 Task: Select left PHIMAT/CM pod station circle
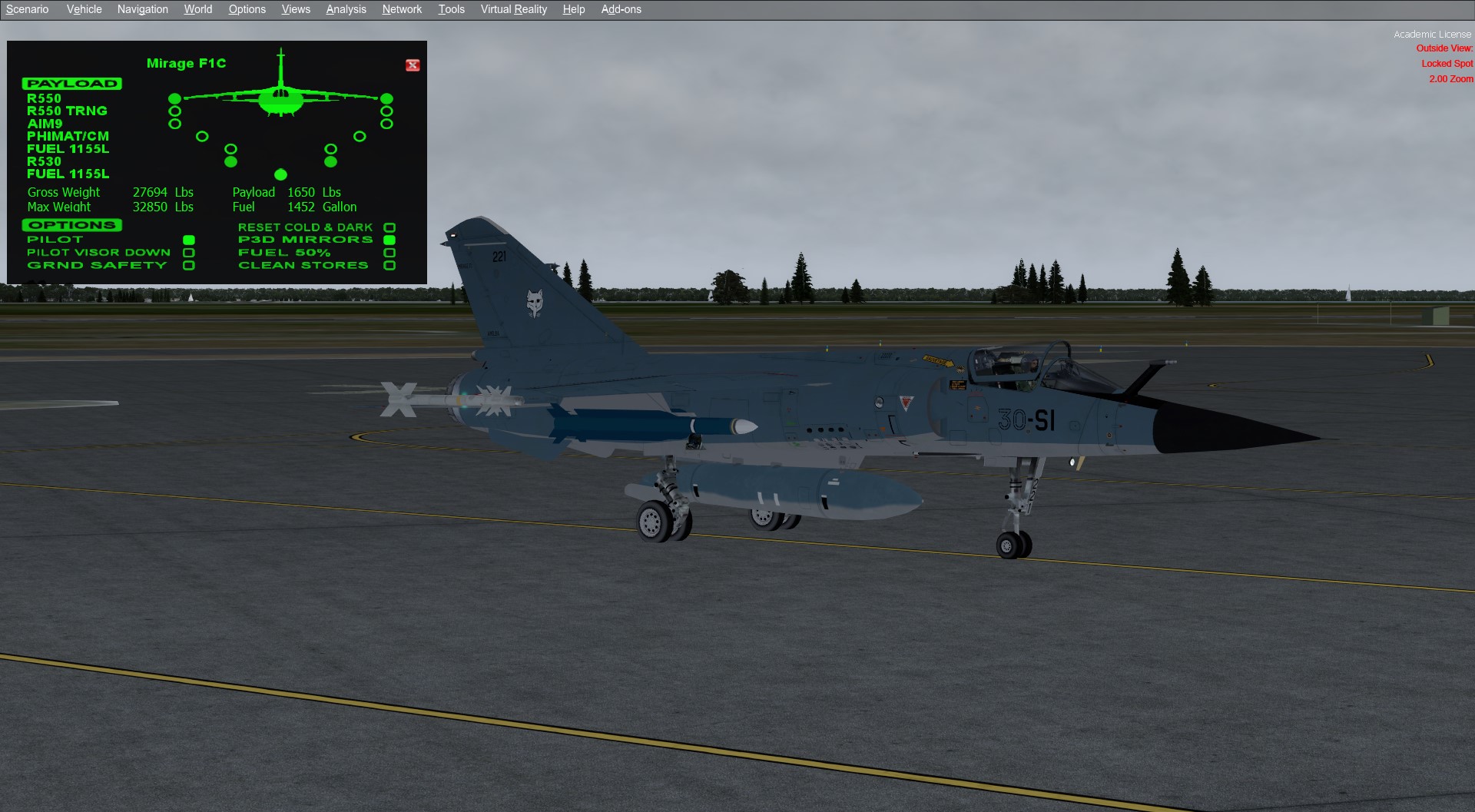click(x=202, y=136)
